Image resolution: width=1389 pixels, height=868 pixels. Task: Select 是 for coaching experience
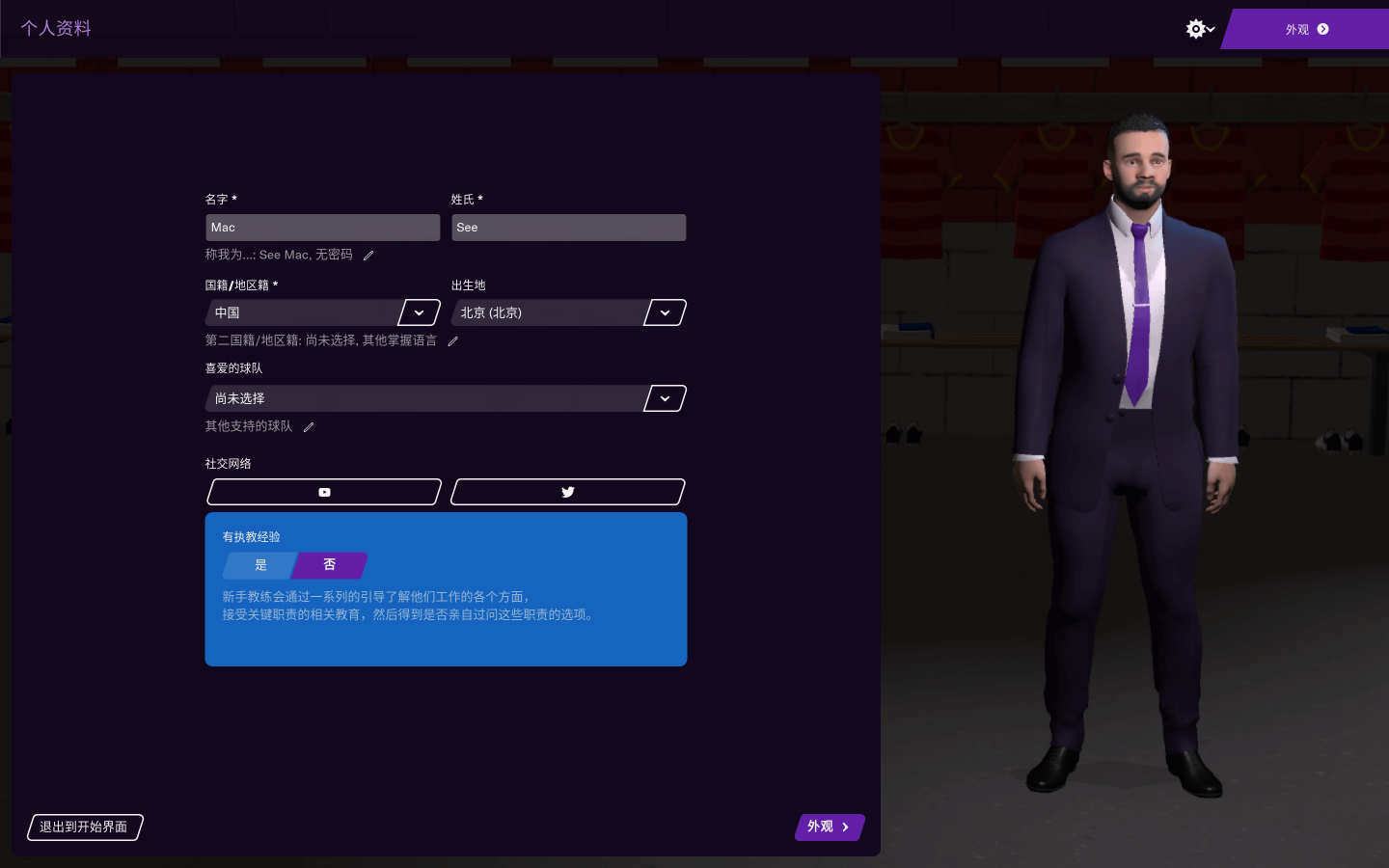click(260, 565)
